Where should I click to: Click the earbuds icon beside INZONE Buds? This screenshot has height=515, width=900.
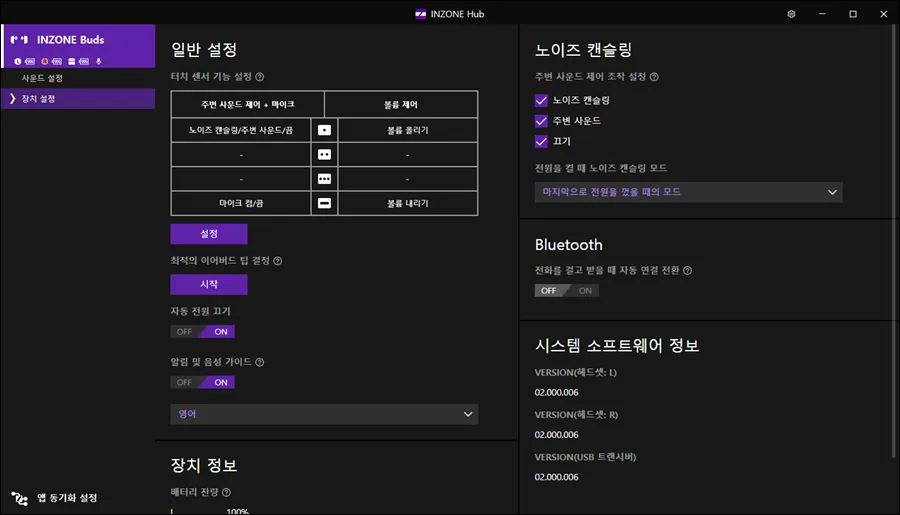click(19, 40)
